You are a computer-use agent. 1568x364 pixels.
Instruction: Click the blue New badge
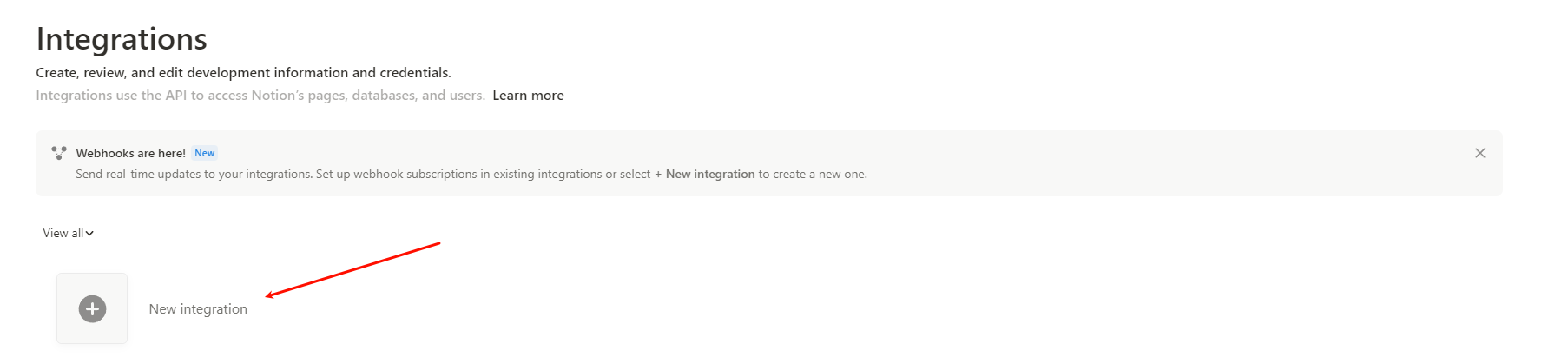pos(205,153)
